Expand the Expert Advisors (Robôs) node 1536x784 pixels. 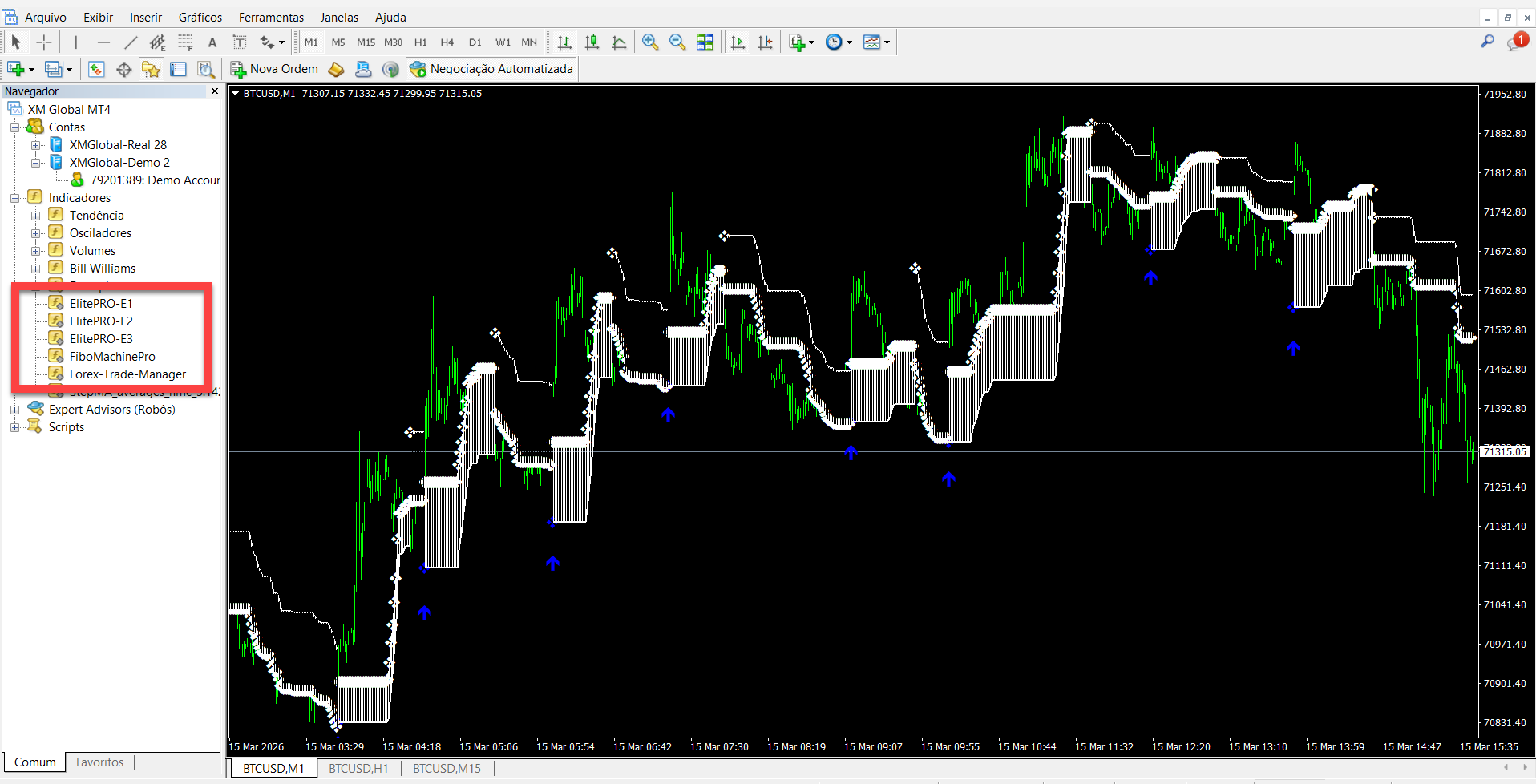14,410
